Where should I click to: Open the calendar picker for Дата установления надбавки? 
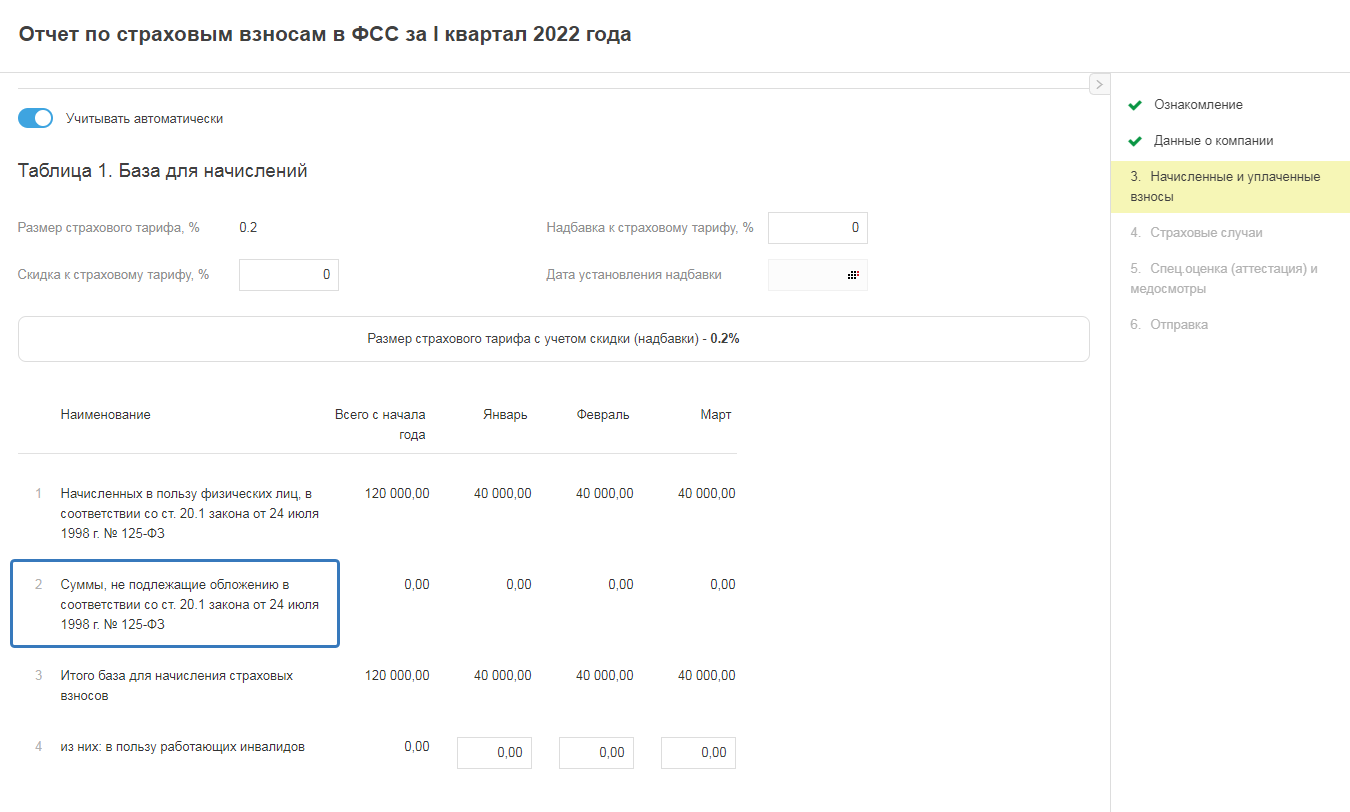[854, 275]
